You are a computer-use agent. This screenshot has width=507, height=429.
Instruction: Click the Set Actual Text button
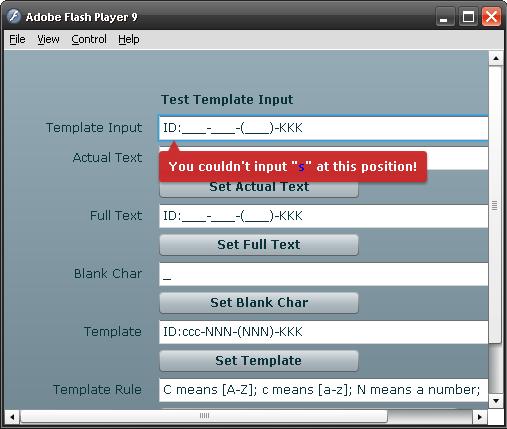click(x=259, y=189)
